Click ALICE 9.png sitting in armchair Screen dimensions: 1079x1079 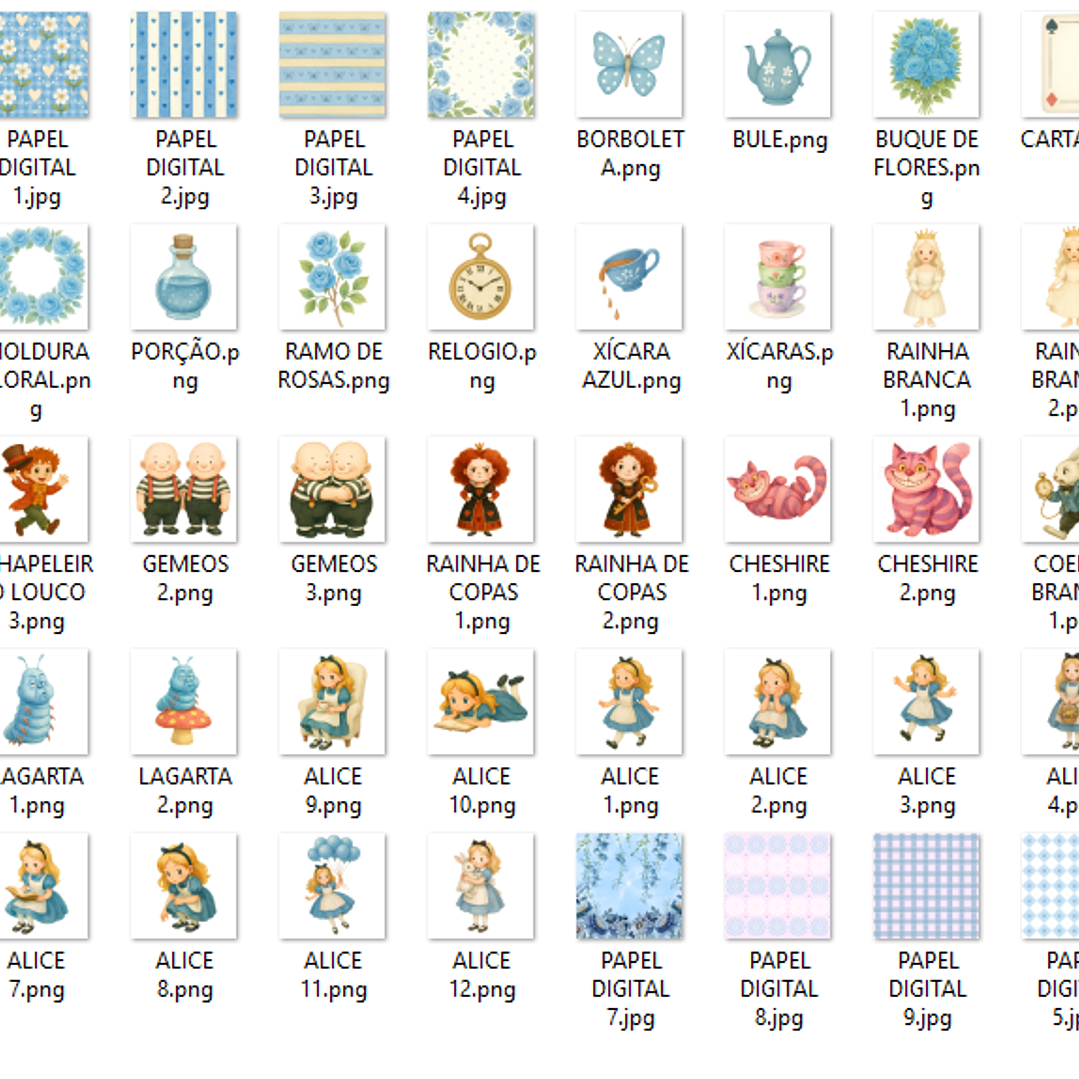[x=332, y=701]
